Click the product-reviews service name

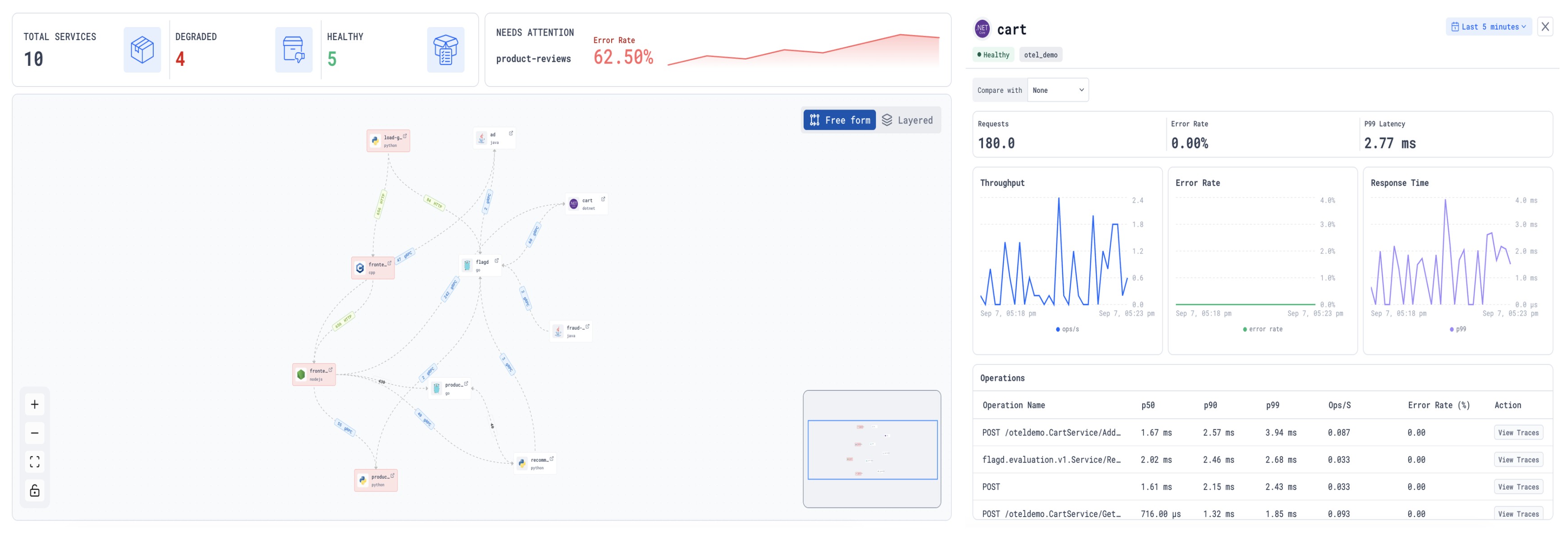[x=533, y=59]
